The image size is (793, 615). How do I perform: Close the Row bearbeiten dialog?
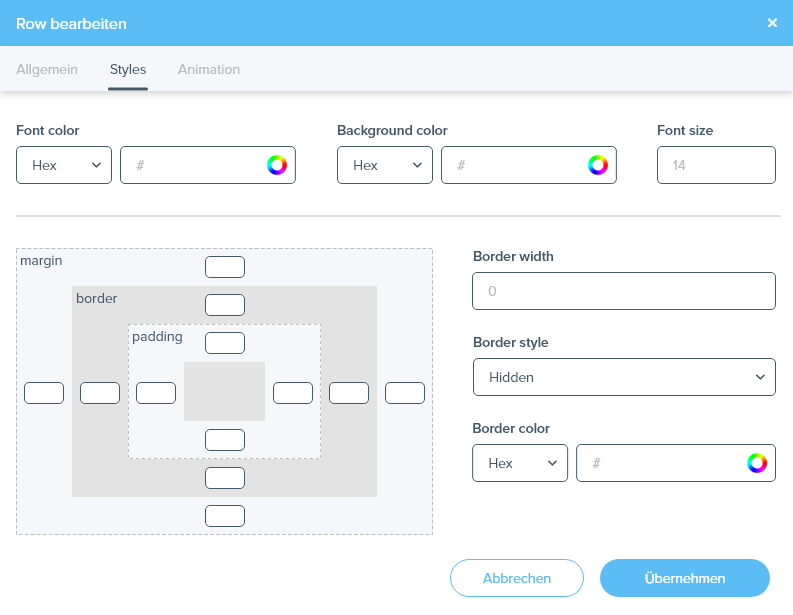(x=772, y=23)
